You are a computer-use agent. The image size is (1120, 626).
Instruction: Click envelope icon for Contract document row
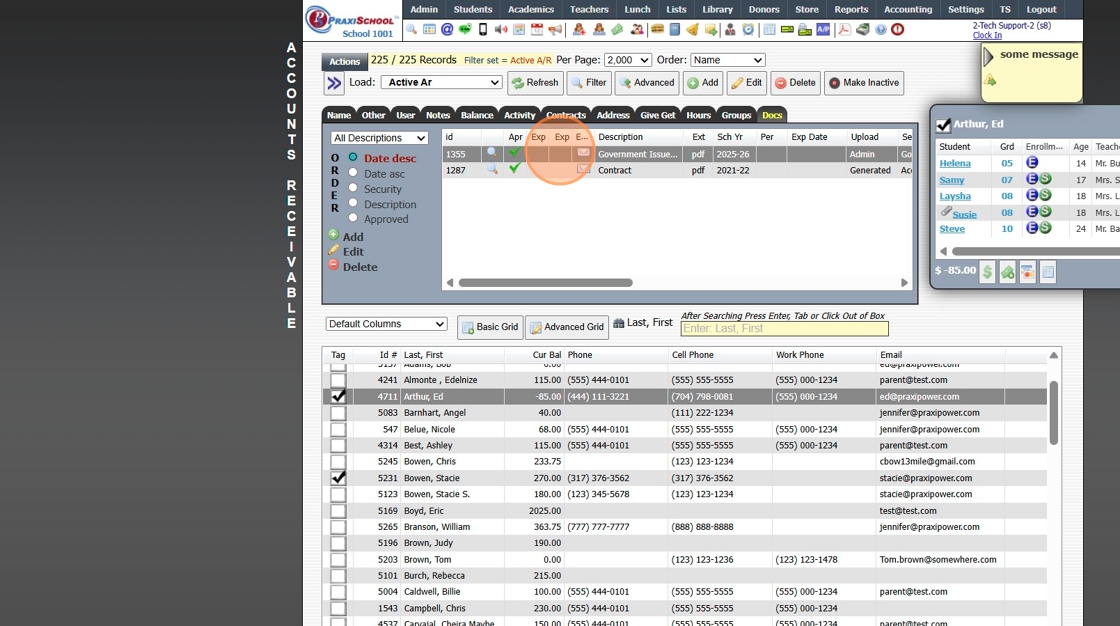tap(583, 170)
